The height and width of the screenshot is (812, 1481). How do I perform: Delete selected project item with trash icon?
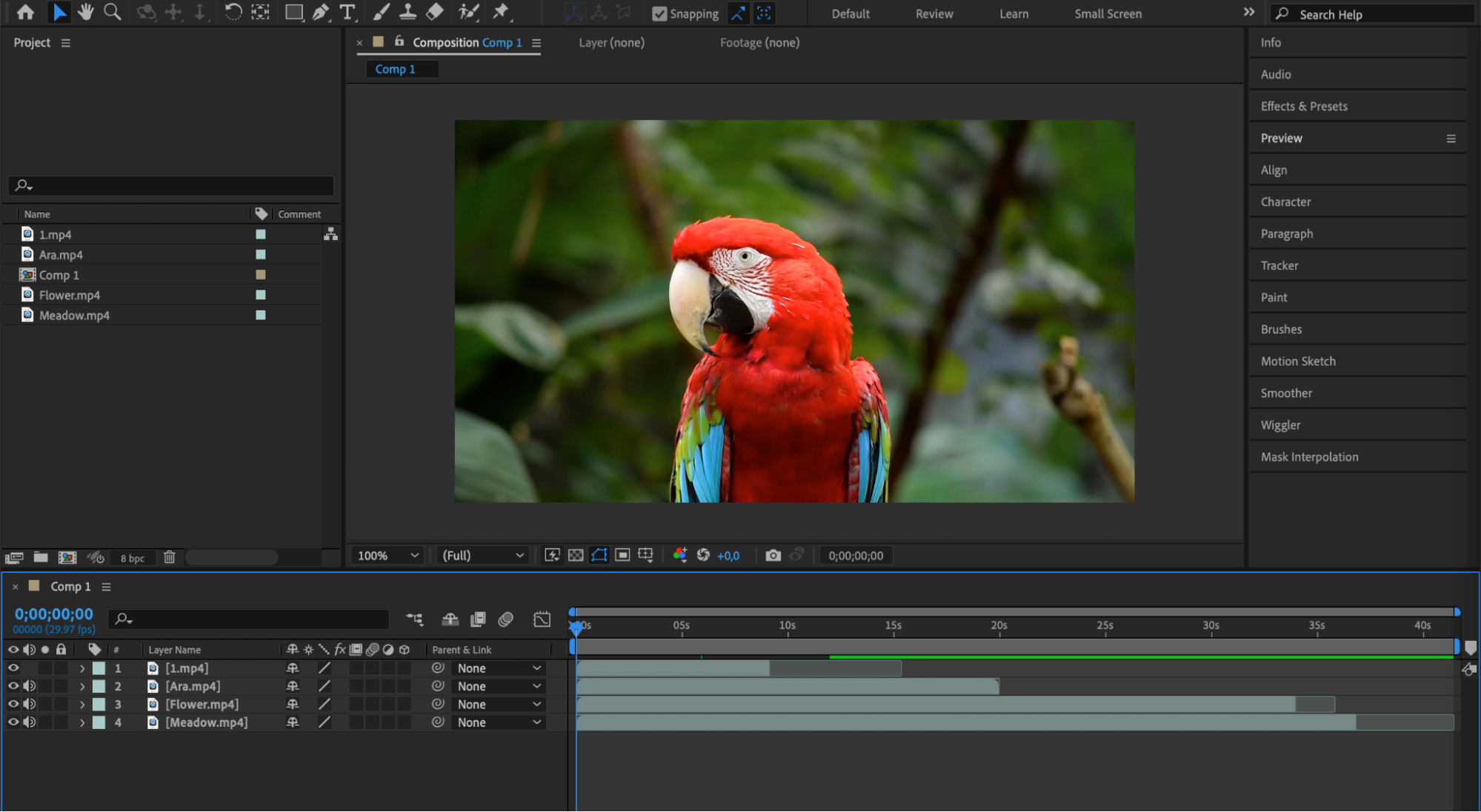pos(169,557)
